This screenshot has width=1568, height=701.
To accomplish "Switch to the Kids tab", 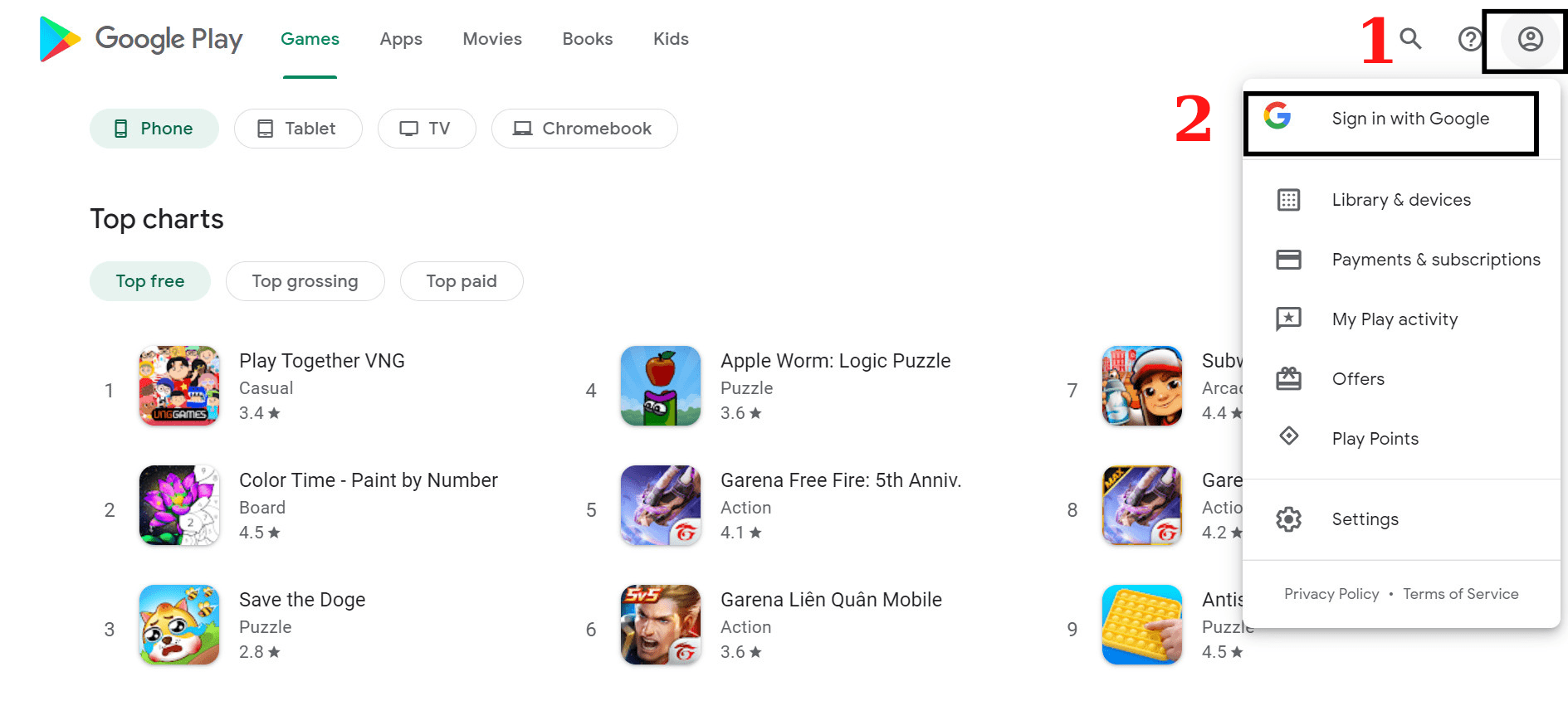I will click(x=670, y=38).
